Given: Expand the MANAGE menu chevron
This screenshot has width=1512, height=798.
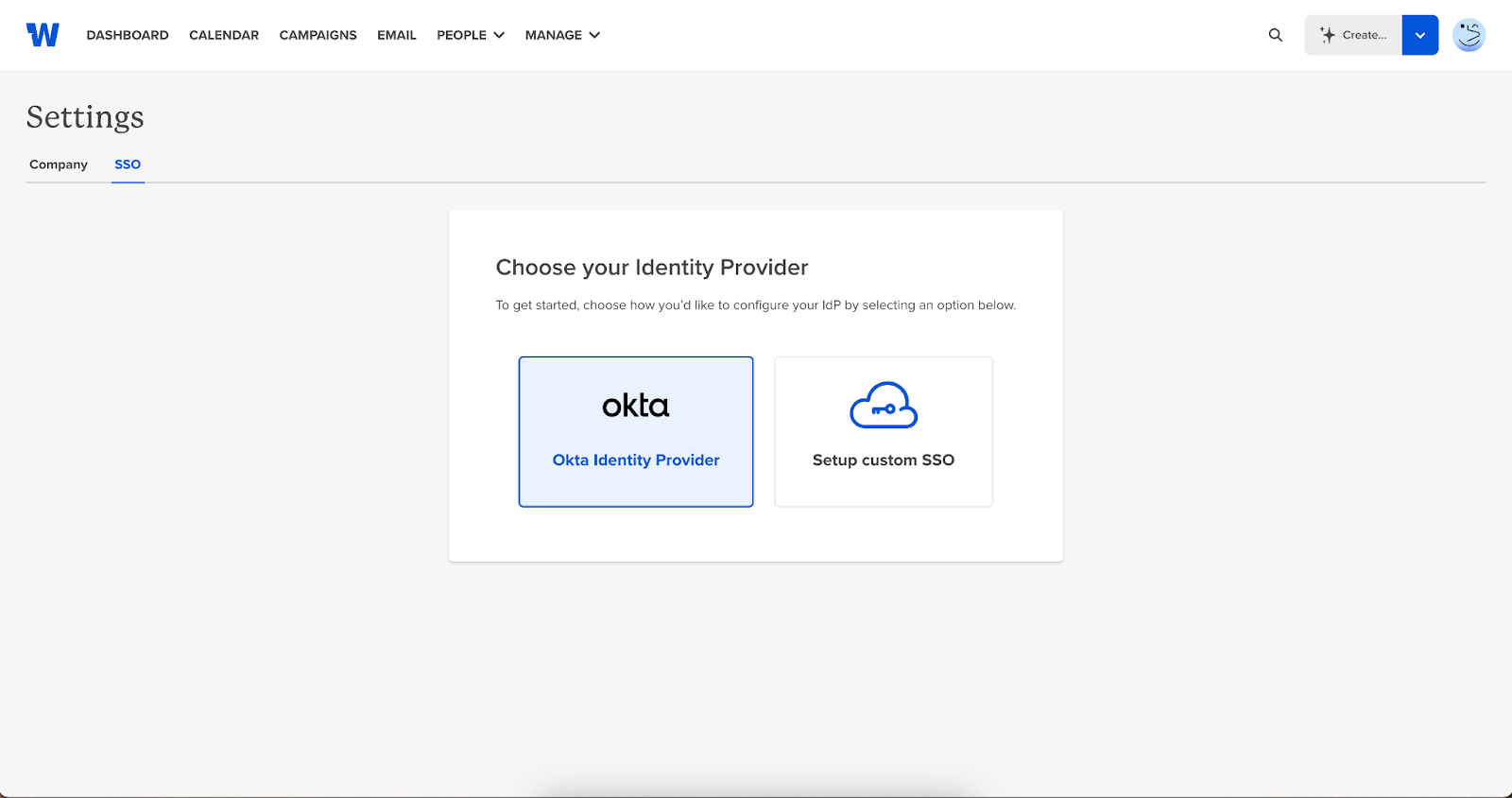Looking at the screenshot, I should 594,35.
